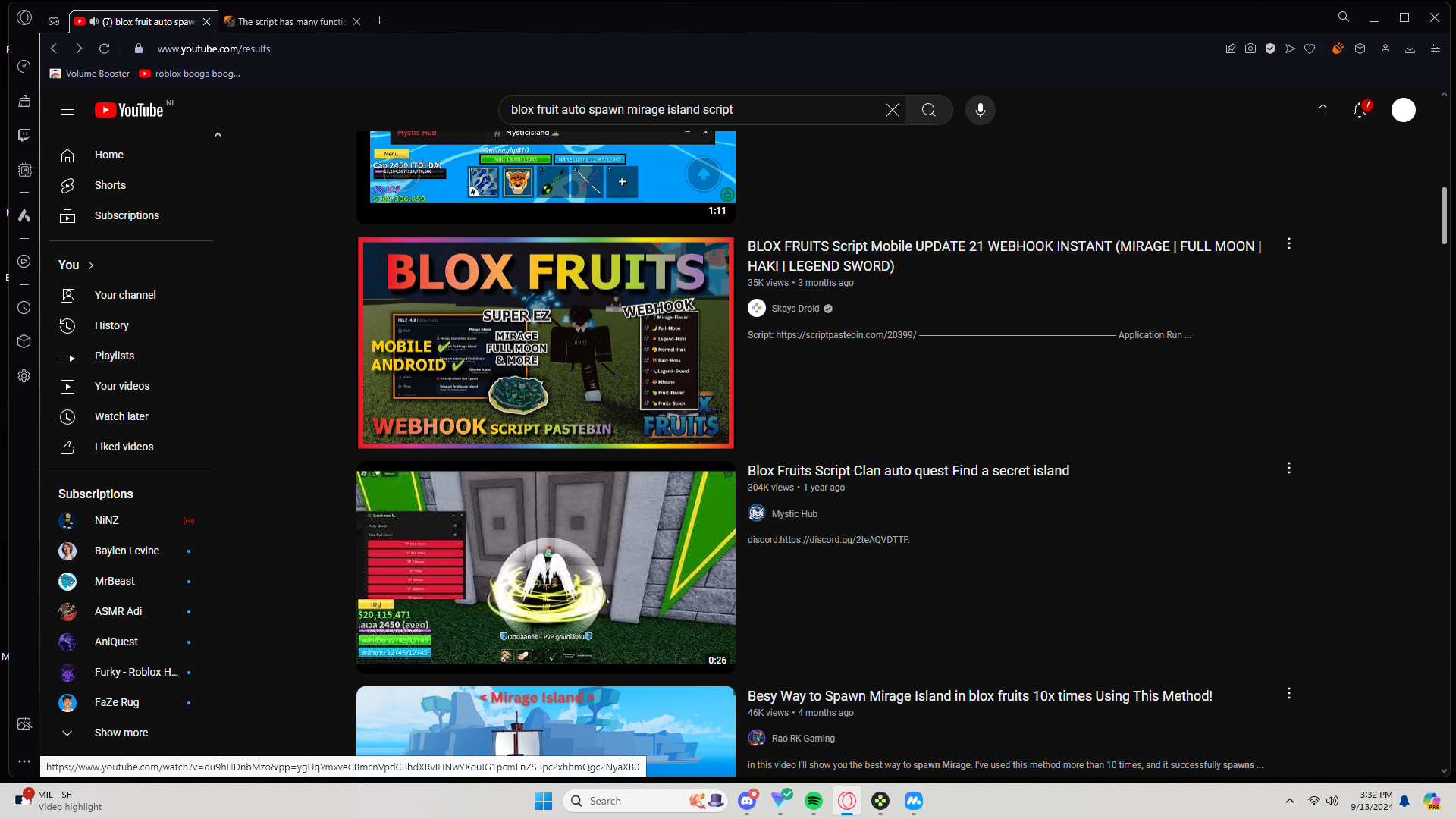1456x819 pixels.
Task: Open Opera sidebar player icon
Action: pyautogui.click(x=24, y=262)
